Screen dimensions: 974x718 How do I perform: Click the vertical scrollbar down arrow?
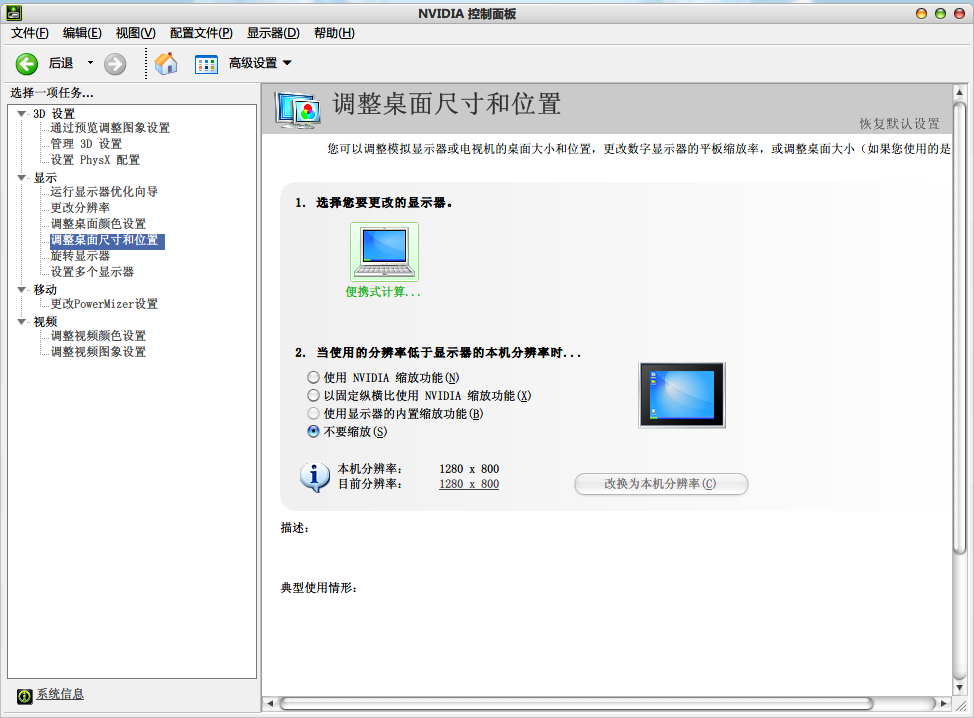959,688
